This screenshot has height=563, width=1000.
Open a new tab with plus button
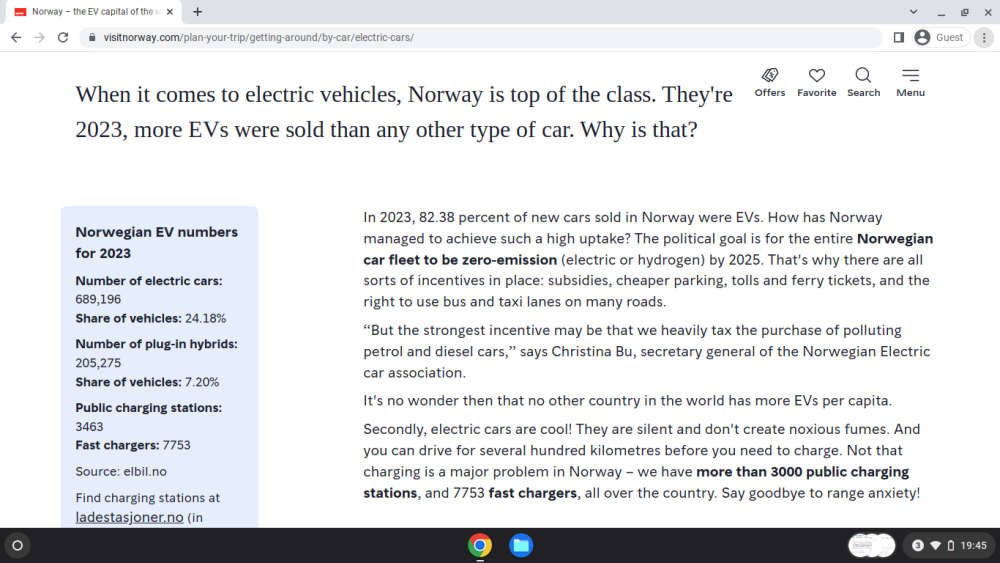click(197, 11)
